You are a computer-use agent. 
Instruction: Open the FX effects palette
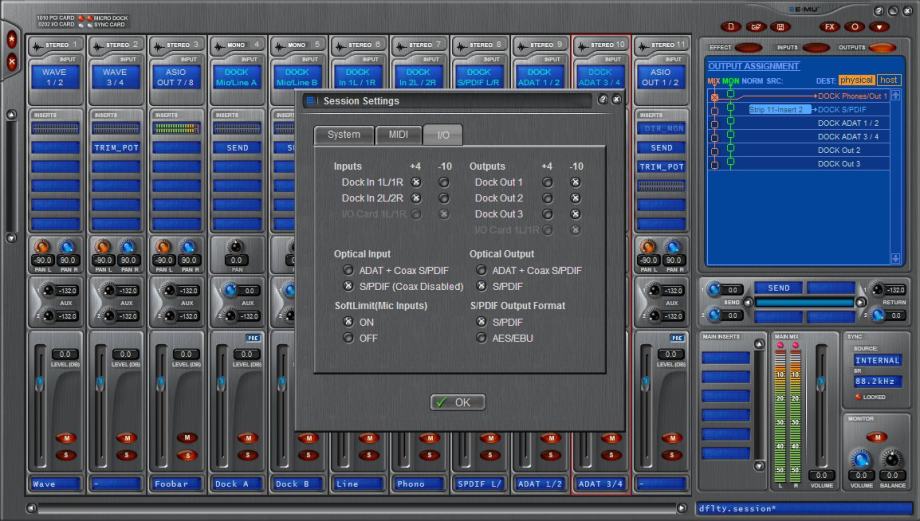point(829,27)
